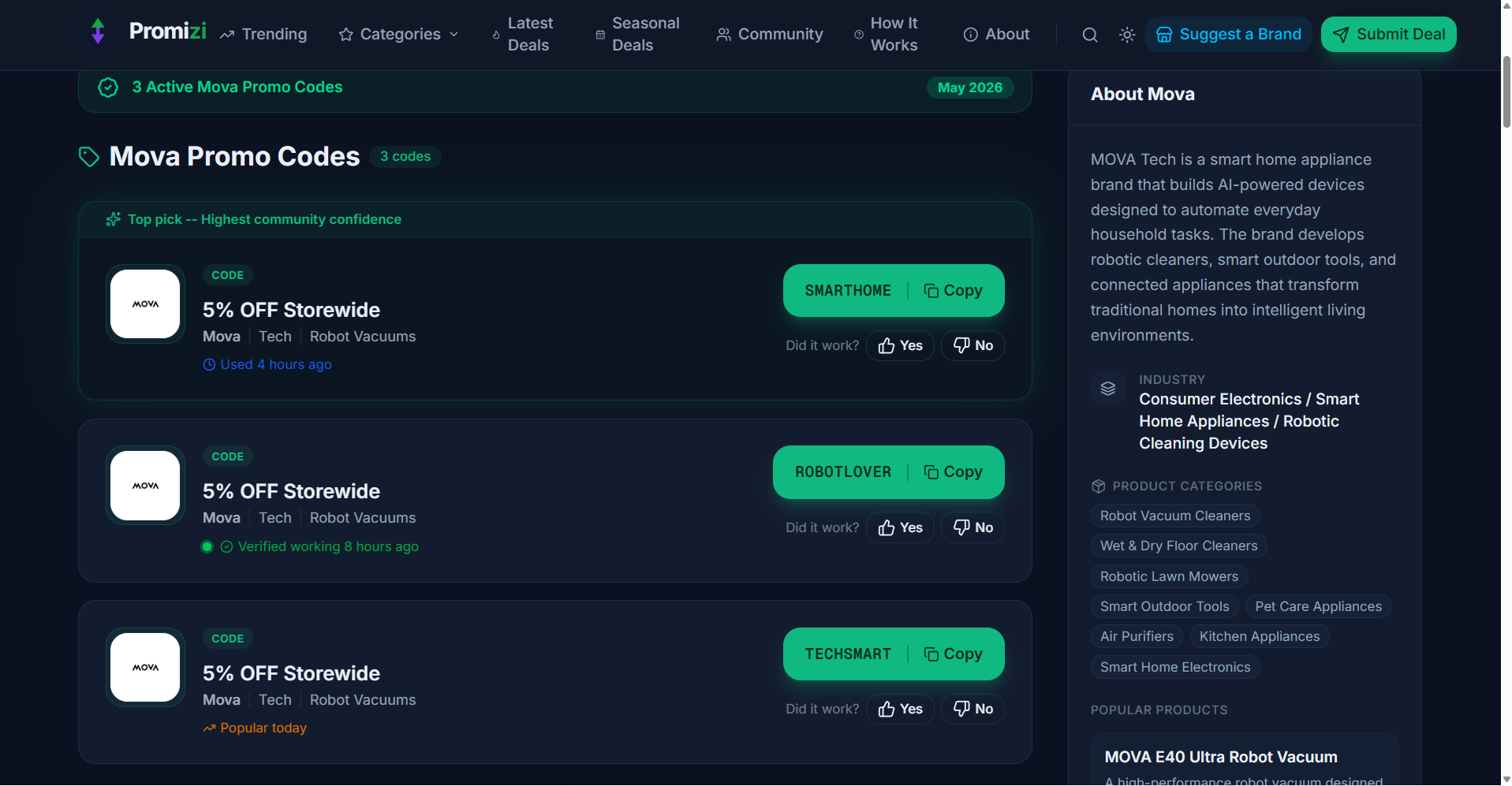1512x786 pixels.
Task: Click the Submit Deal button
Action: point(1389,34)
